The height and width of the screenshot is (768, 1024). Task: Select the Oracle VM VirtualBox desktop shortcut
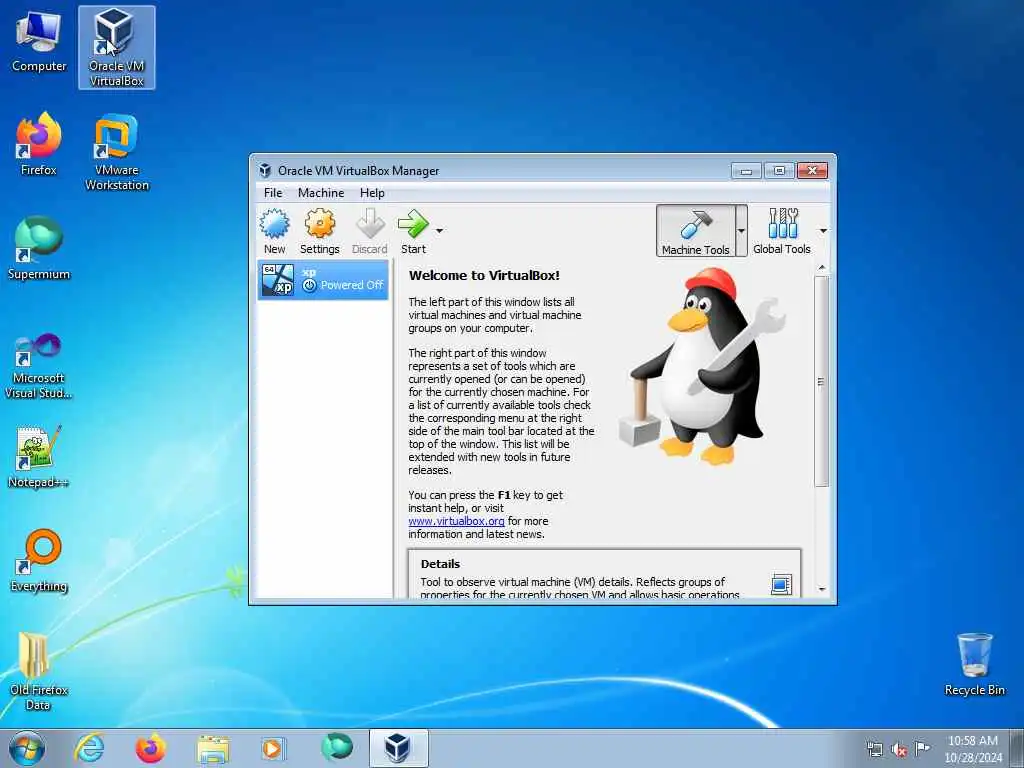[117, 48]
